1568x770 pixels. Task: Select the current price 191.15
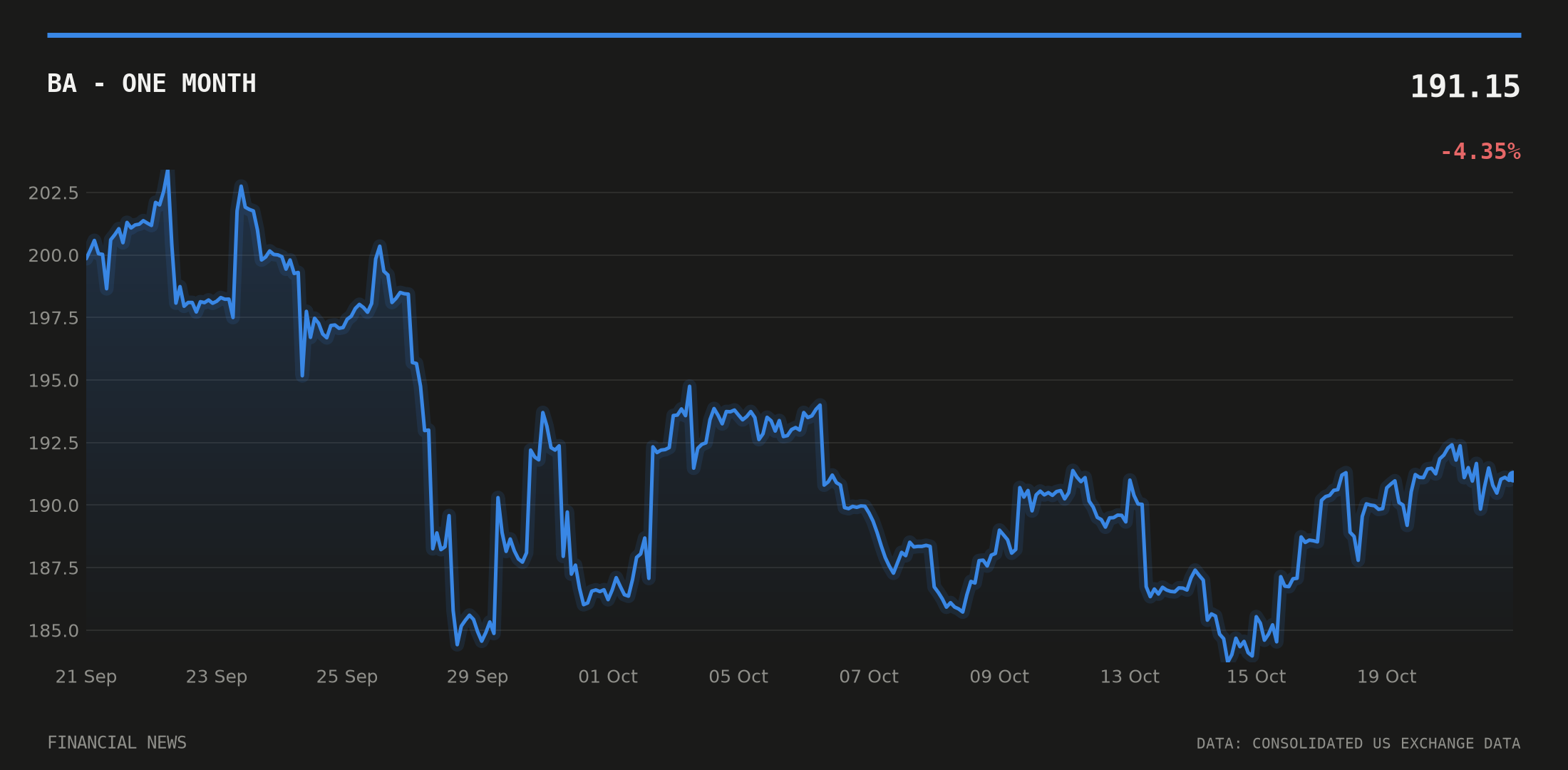point(1465,87)
